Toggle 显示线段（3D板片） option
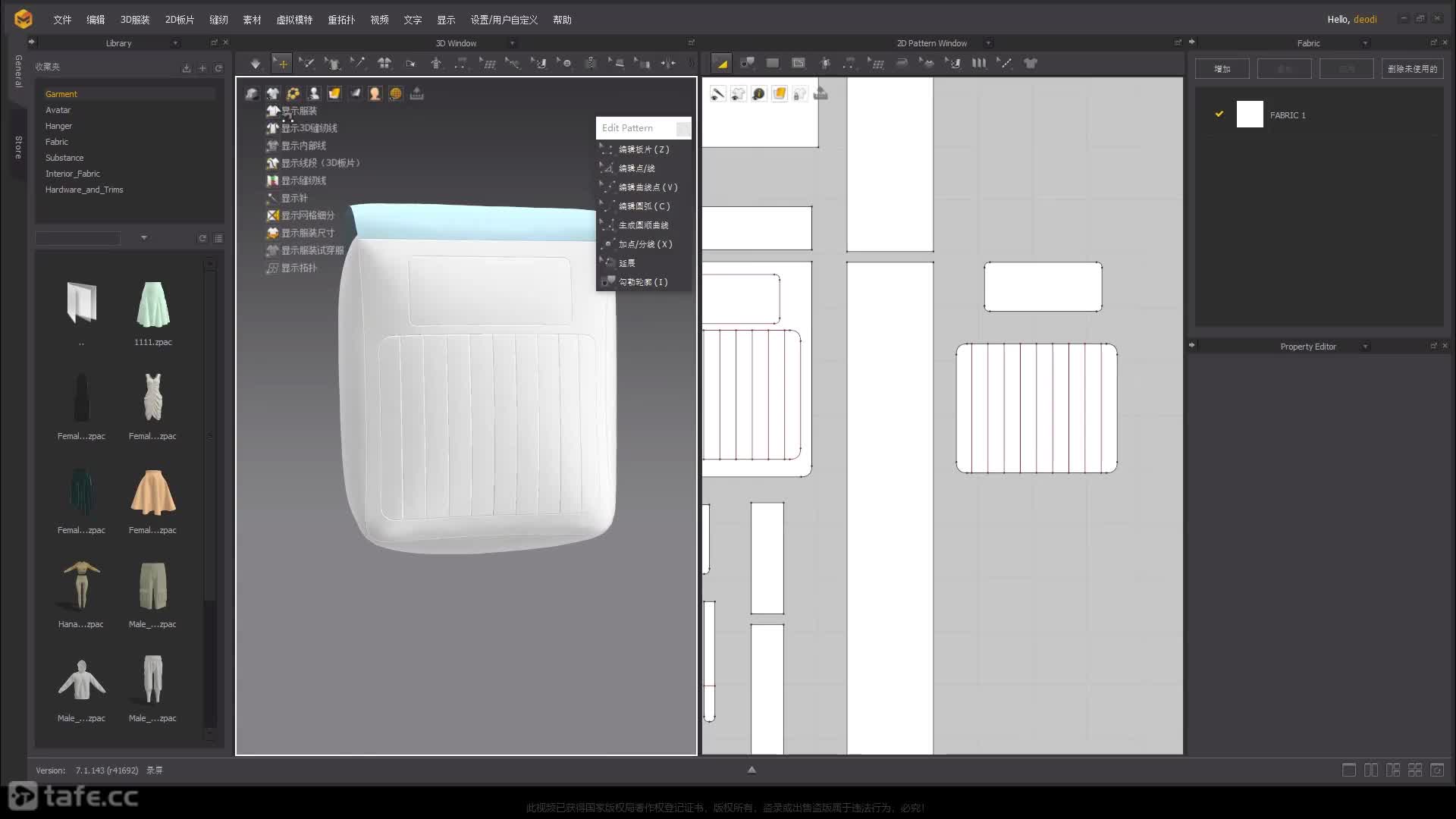This screenshot has height=819, width=1456. click(x=313, y=163)
